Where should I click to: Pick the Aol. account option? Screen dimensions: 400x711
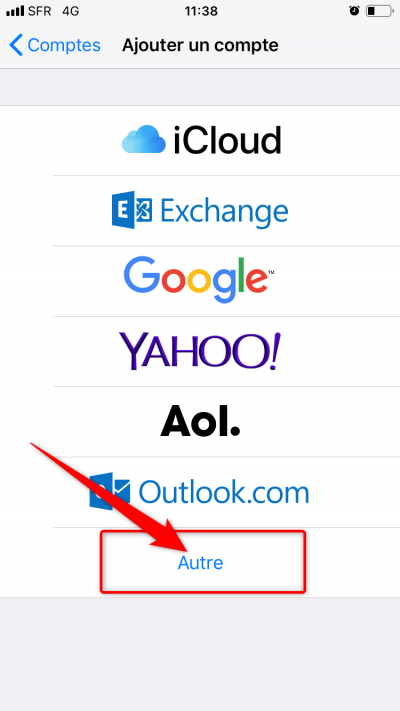[x=200, y=421]
